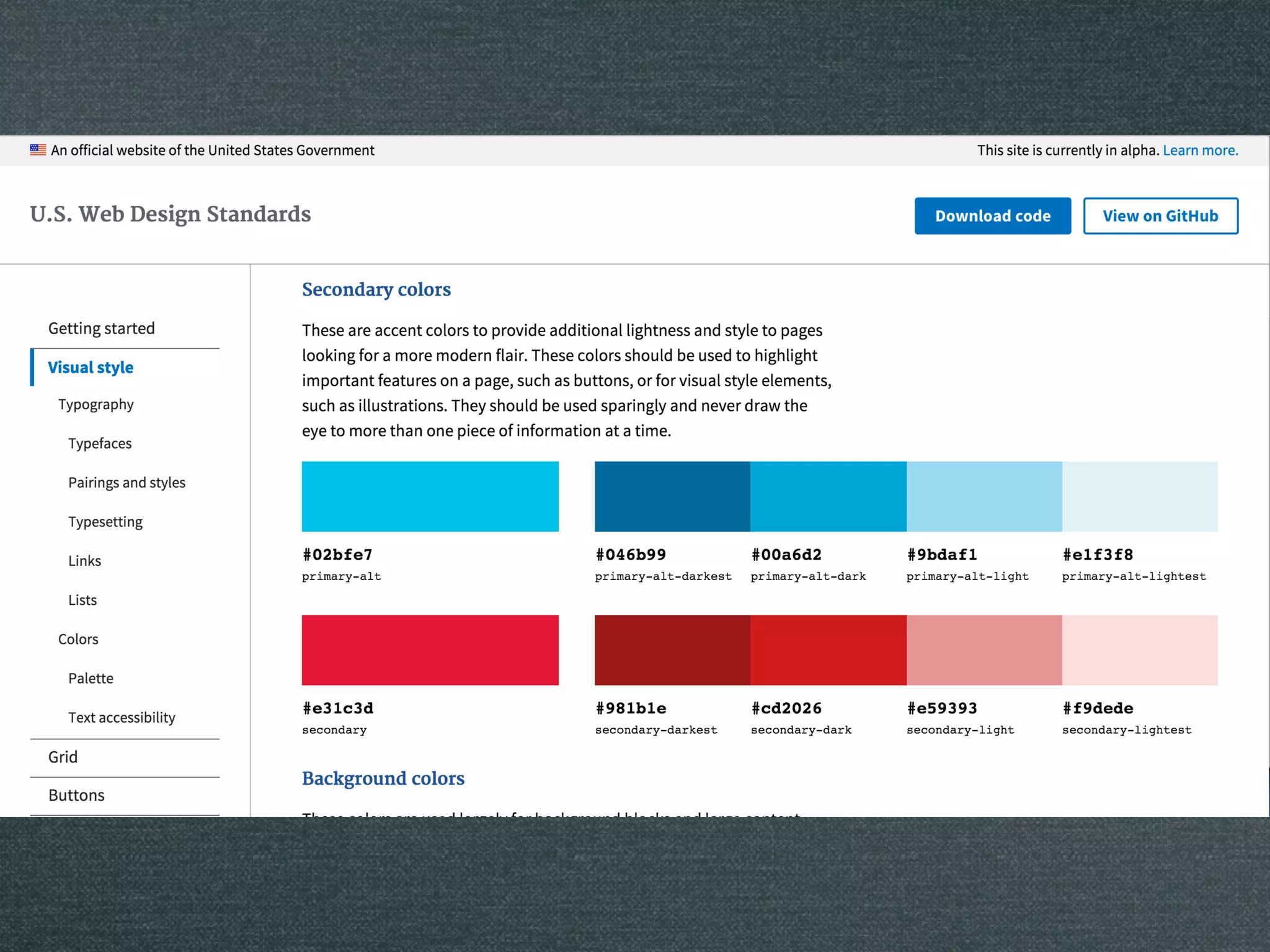This screenshot has width=1270, height=952.
Task: Open Getting started in sidebar
Action: point(102,328)
